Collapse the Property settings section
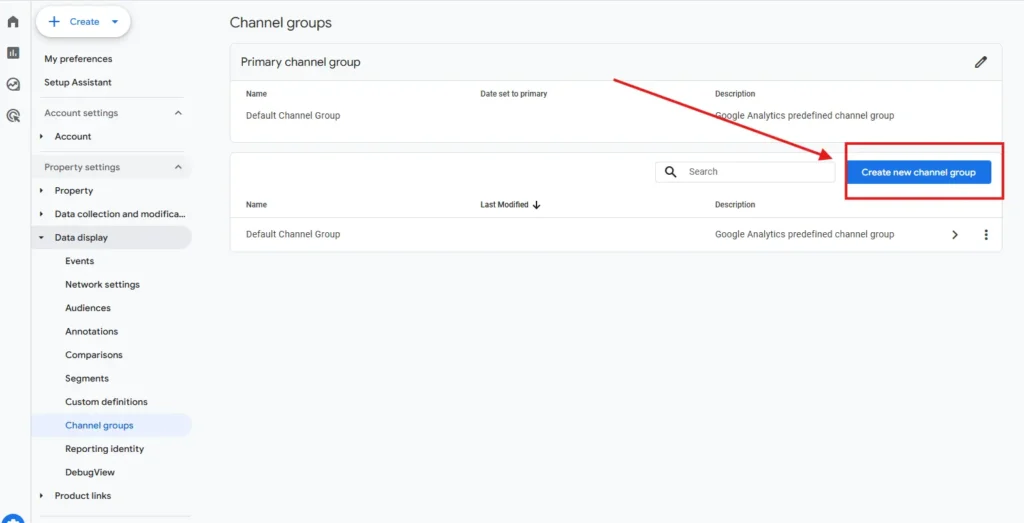 click(178, 167)
